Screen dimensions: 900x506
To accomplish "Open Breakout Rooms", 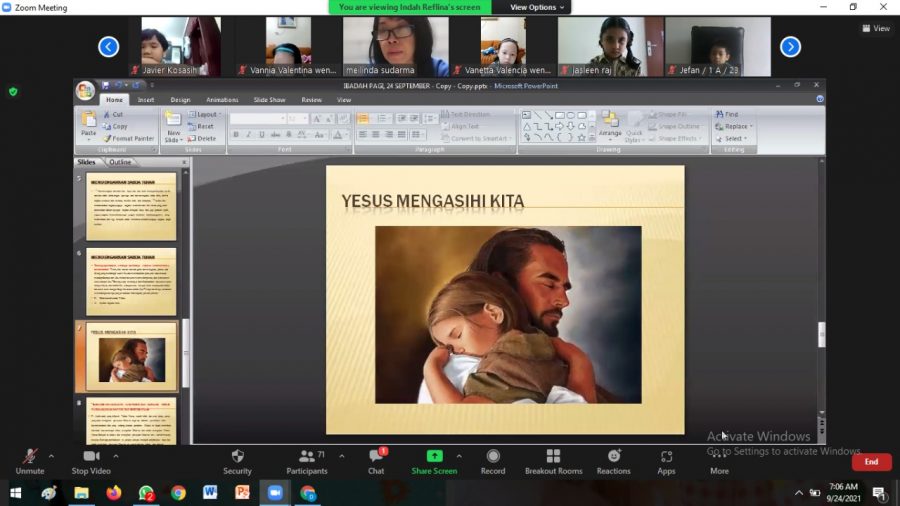I will 553,457.
